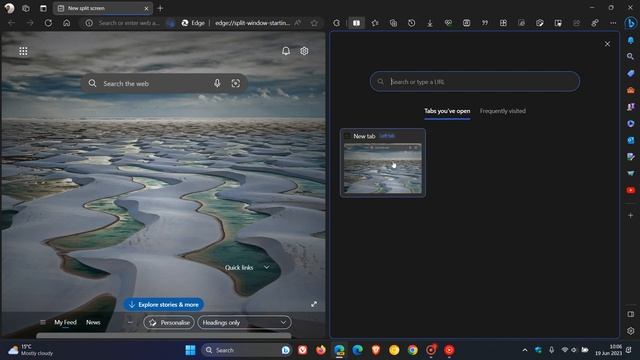Click the quotation marks citation icon
Screen dimensions: 640x360
point(485,23)
